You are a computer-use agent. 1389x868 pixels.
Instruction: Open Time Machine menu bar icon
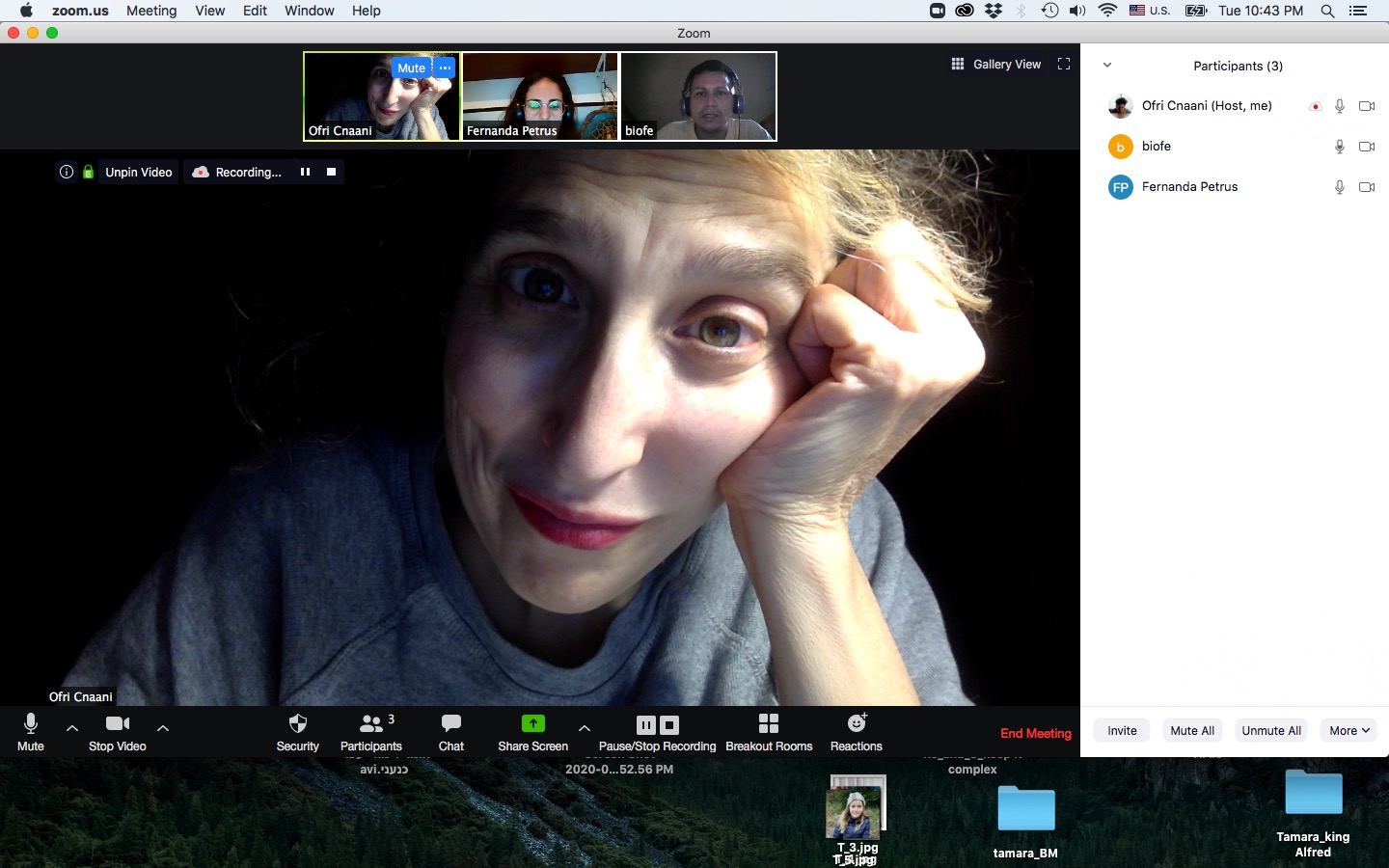coord(1049,11)
